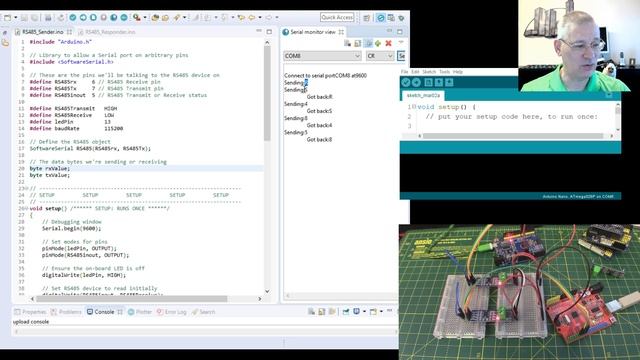
Task: Select the Console tab in bottom panel
Action: pos(104,312)
